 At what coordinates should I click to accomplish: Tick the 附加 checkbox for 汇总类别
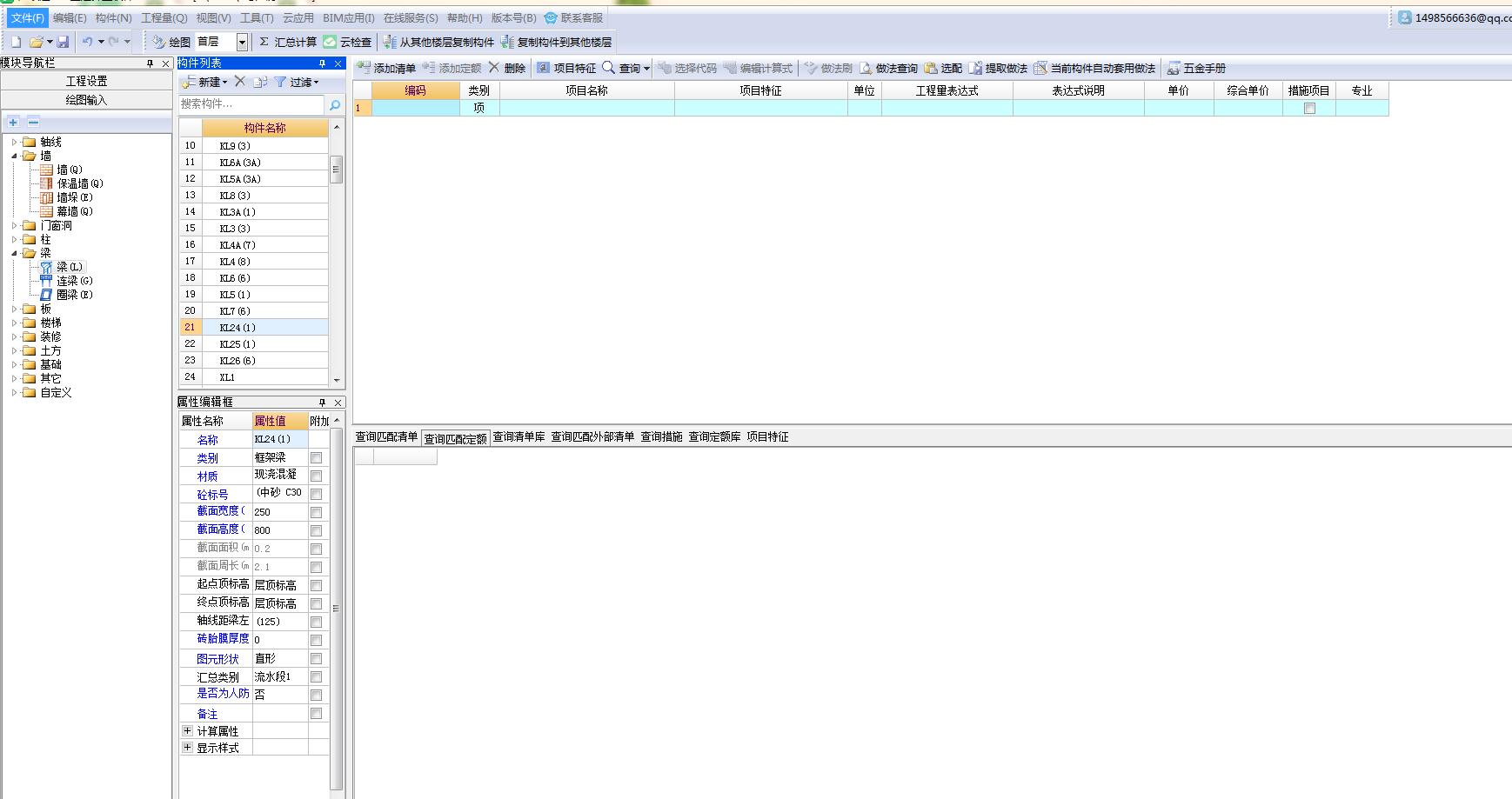point(316,676)
